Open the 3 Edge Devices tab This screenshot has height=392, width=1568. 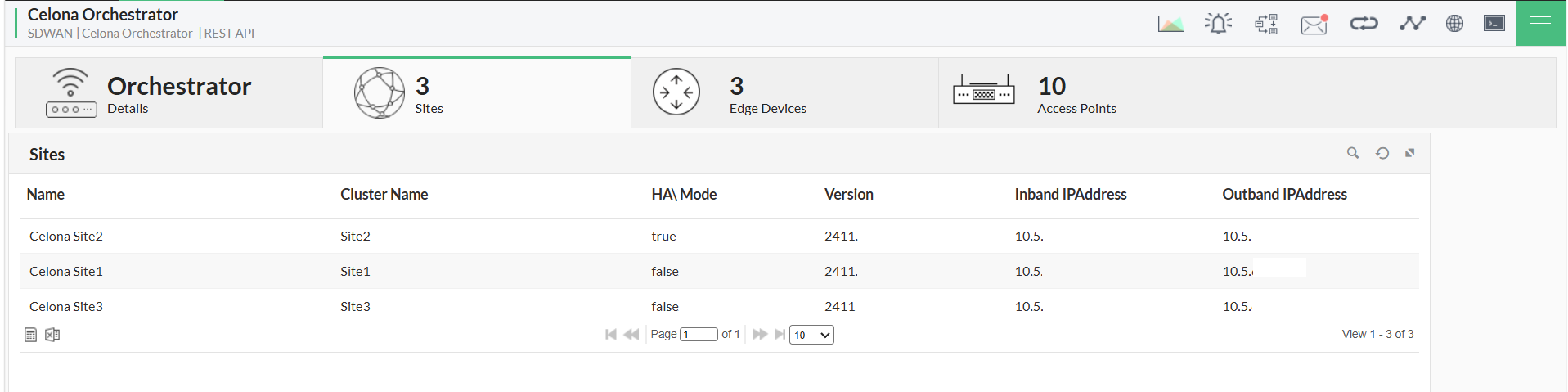784,92
